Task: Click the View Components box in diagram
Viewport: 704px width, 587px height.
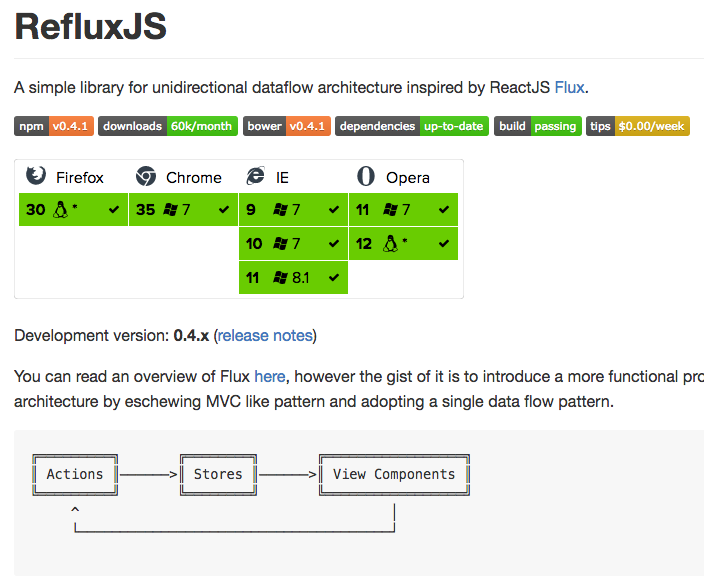Action: coord(394,475)
